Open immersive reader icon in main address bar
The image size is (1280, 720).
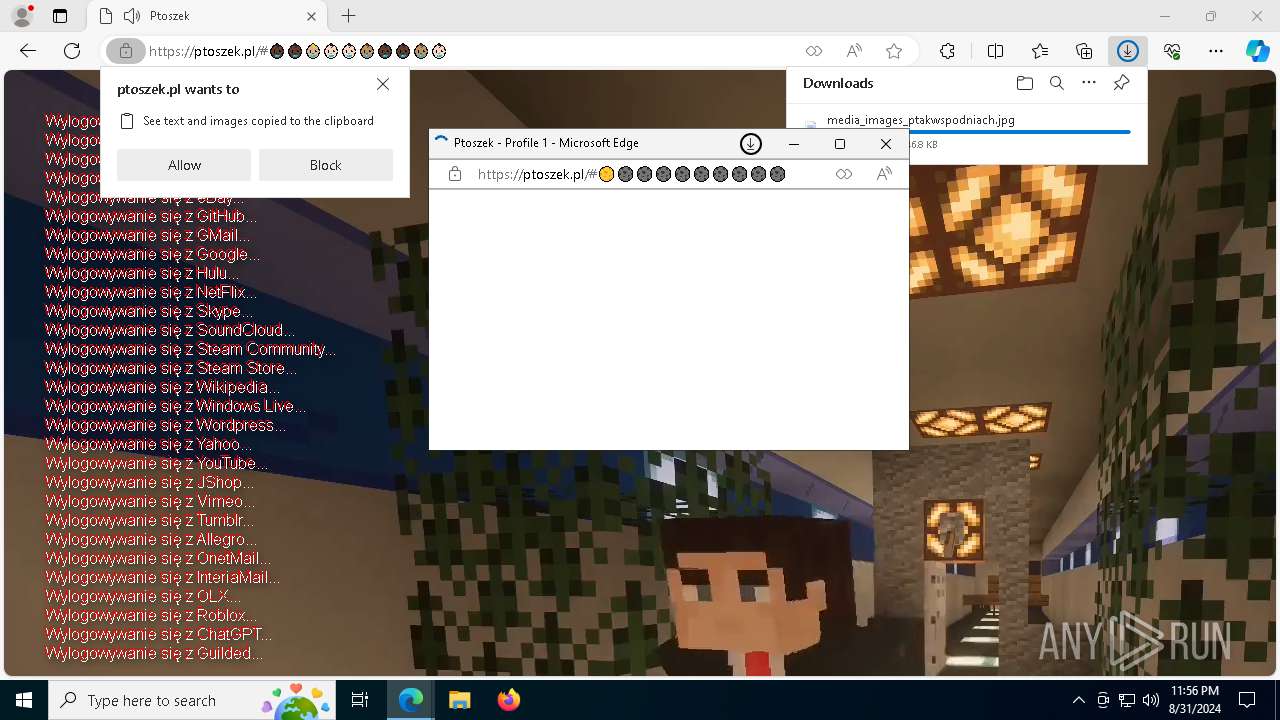tap(814, 51)
